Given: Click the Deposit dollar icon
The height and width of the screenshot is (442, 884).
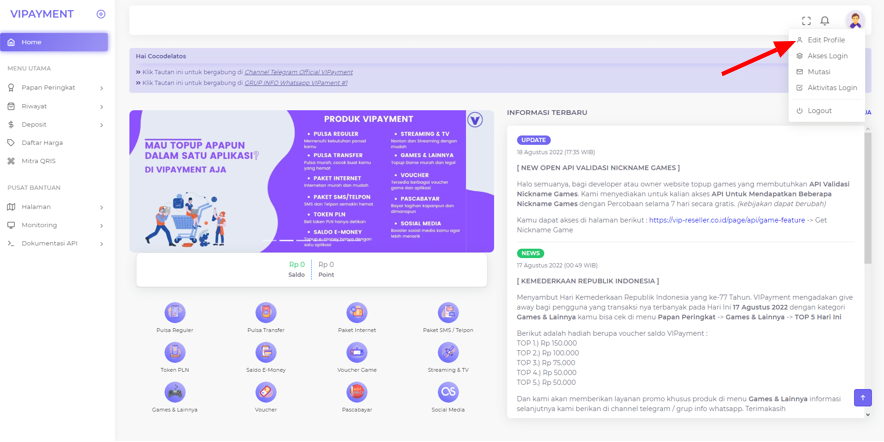Looking at the screenshot, I should (11, 125).
